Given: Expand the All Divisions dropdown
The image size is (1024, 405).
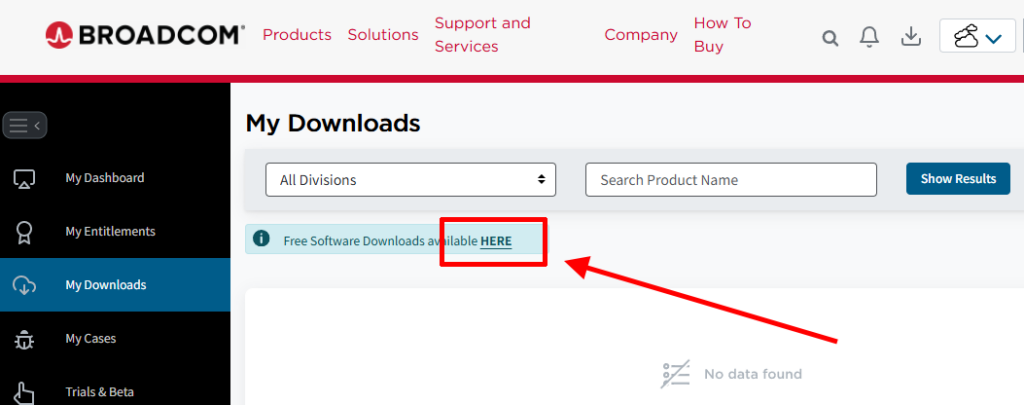Looking at the screenshot, I should point(410,180).
